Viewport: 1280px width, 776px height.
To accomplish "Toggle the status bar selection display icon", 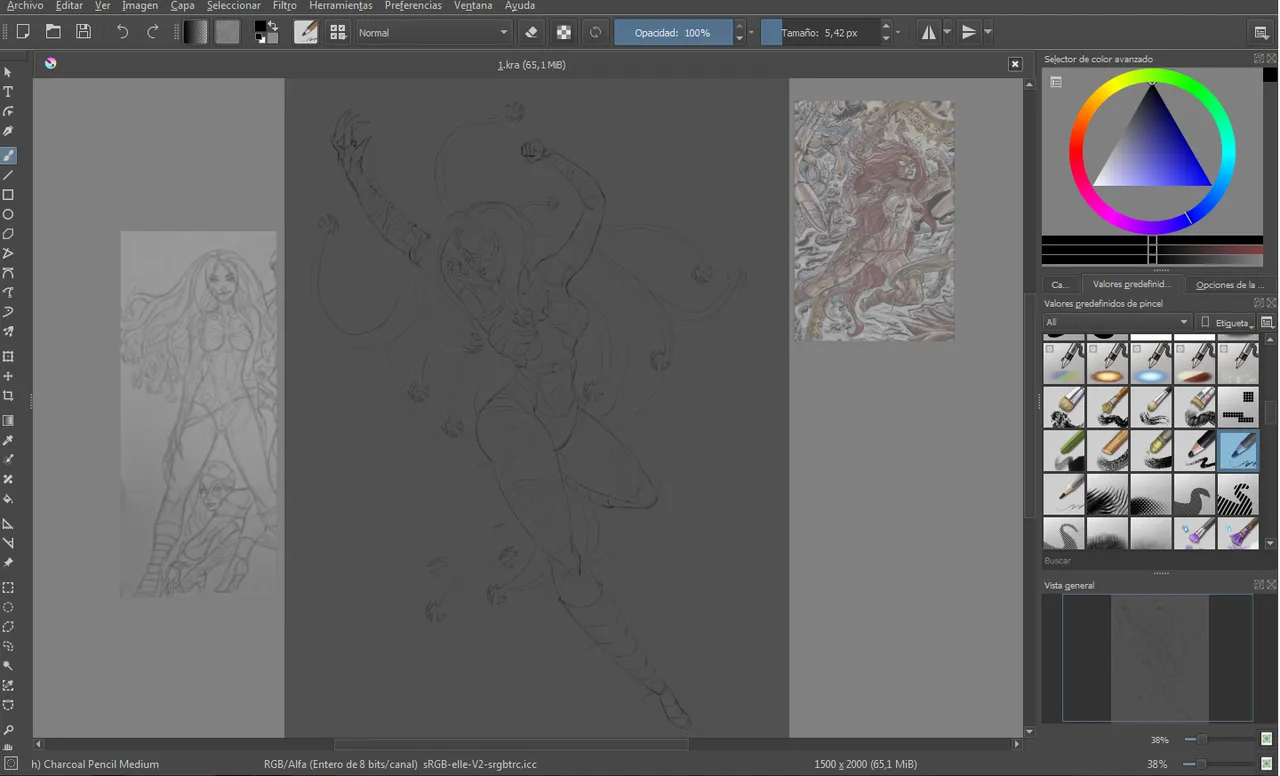I will coord(11,764).
